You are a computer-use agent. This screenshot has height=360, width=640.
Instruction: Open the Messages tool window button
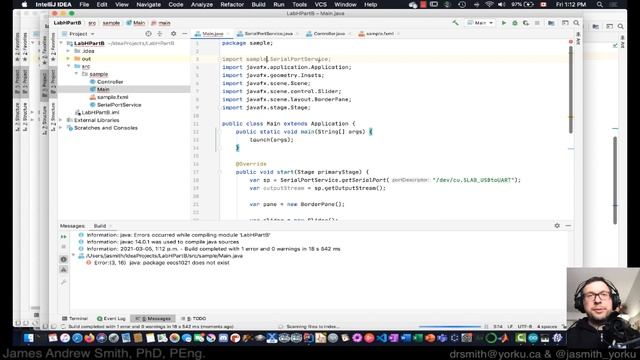click(x=153, y=319)
